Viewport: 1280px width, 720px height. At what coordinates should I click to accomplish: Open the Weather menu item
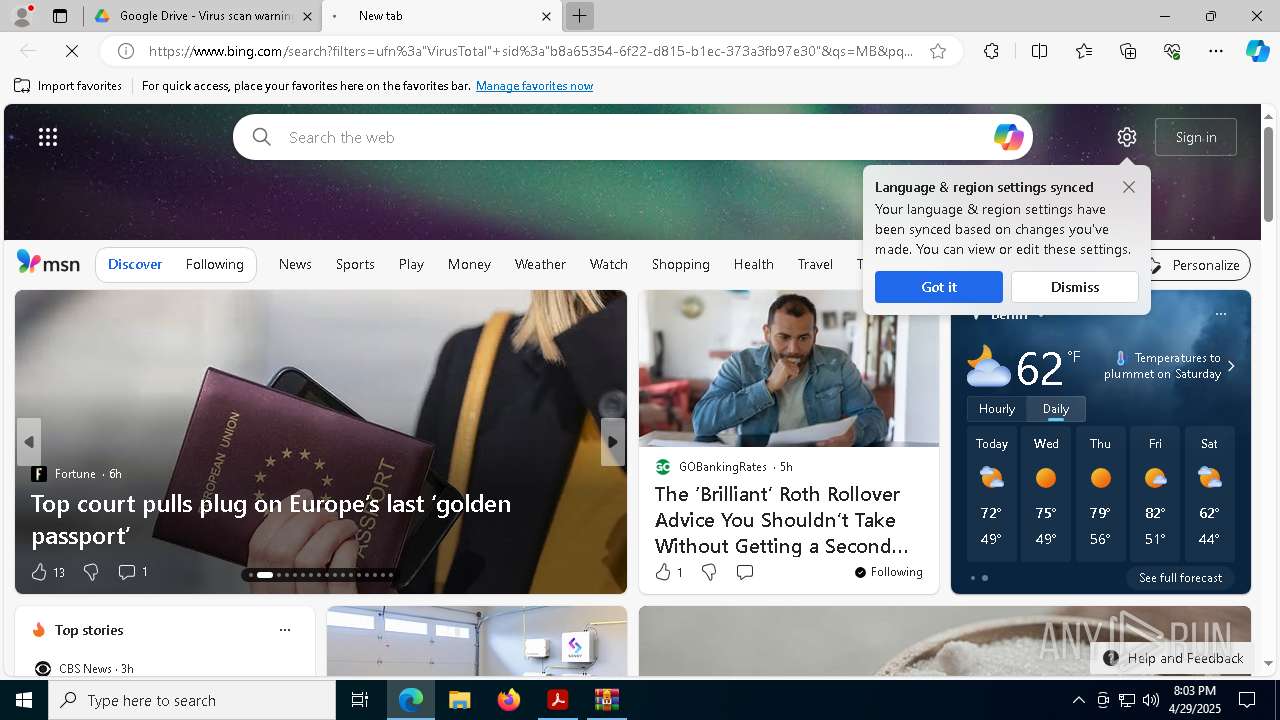pyautogui.click(x=540, y=264)
